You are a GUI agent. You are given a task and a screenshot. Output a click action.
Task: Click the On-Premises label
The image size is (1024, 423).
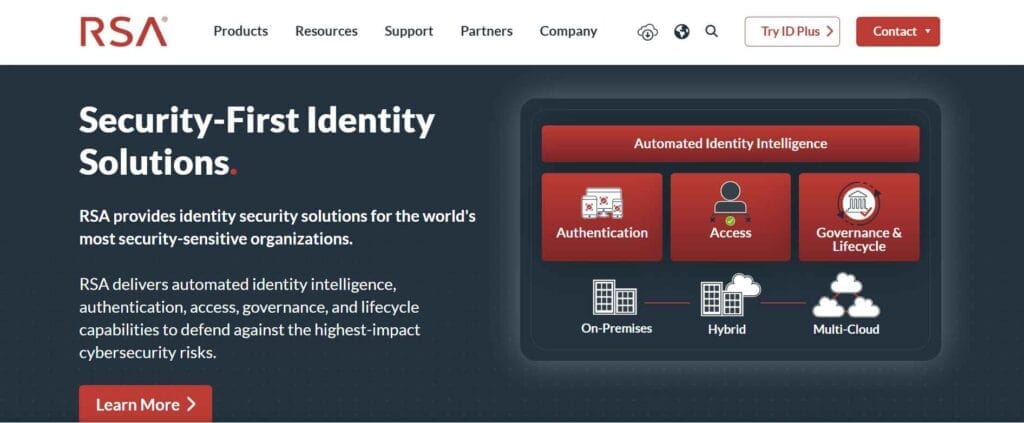(616, 328)
